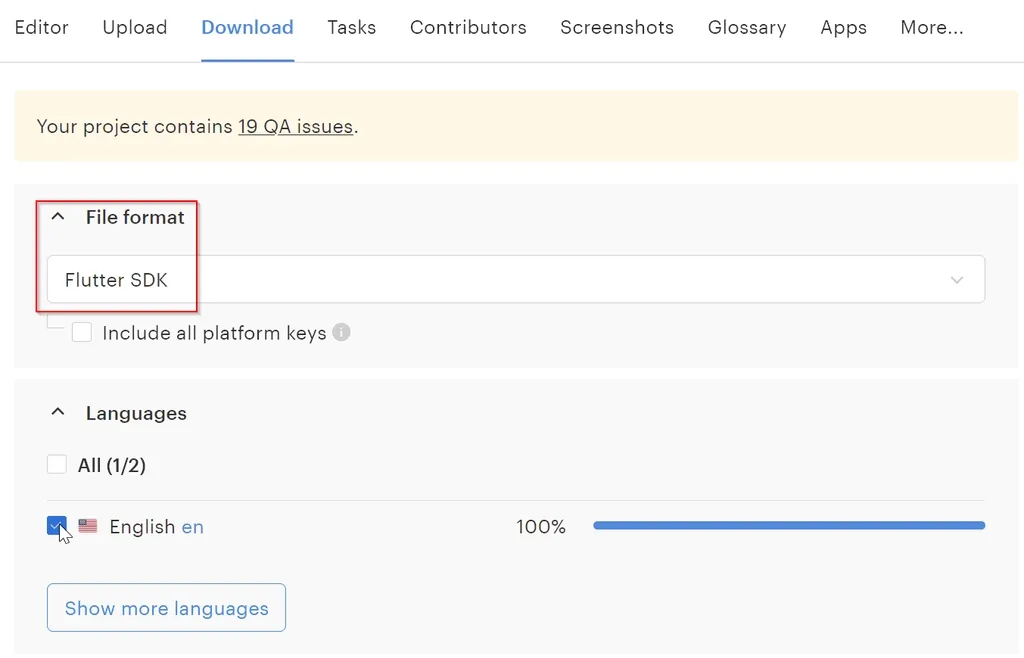This screenshot has width=1024, height=658.
Task: Uncheck the English language checkbox
Action: point(57,526)
